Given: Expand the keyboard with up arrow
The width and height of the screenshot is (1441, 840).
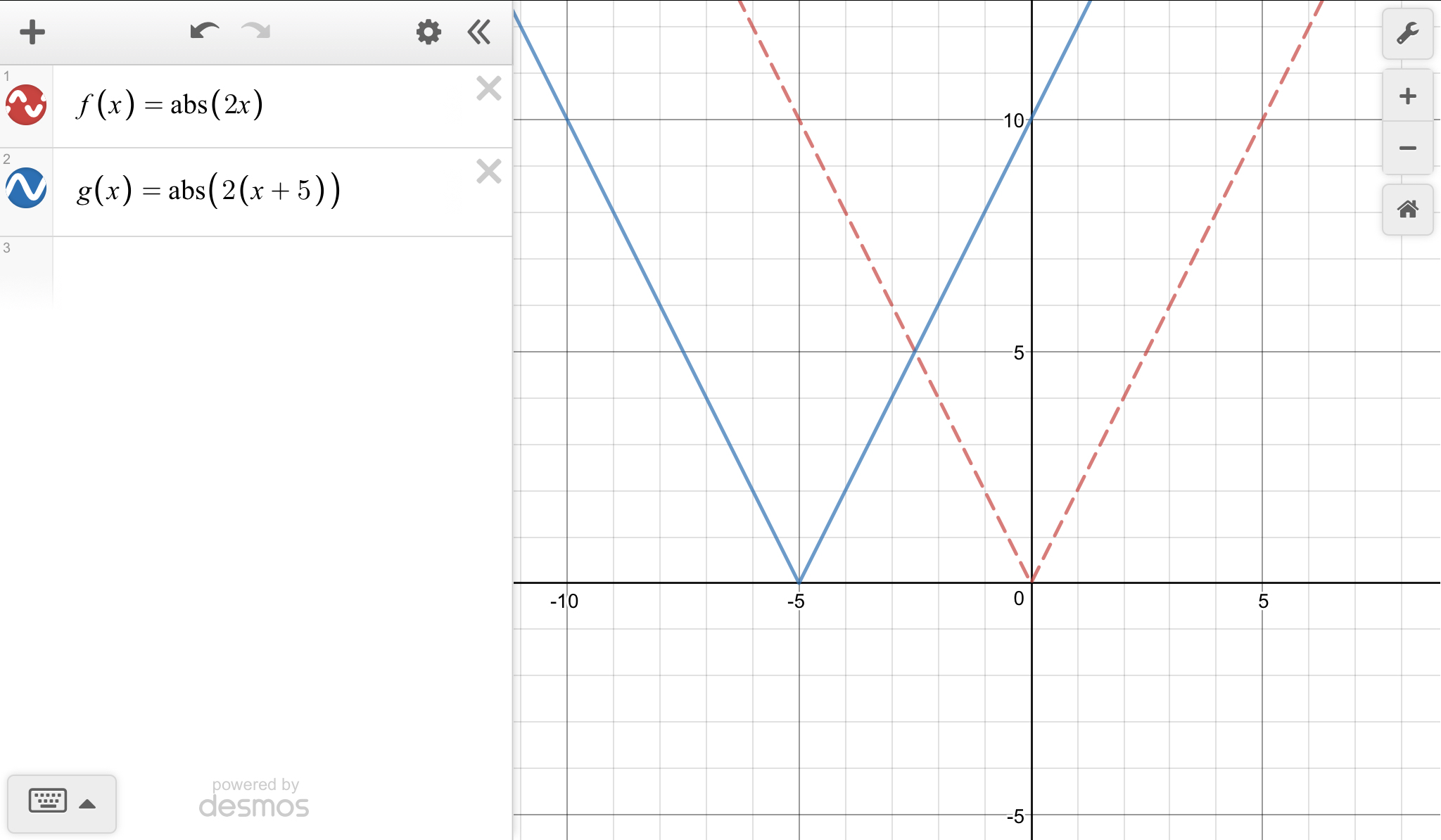Looking at the screenshot, I should (x=87, y=804).
